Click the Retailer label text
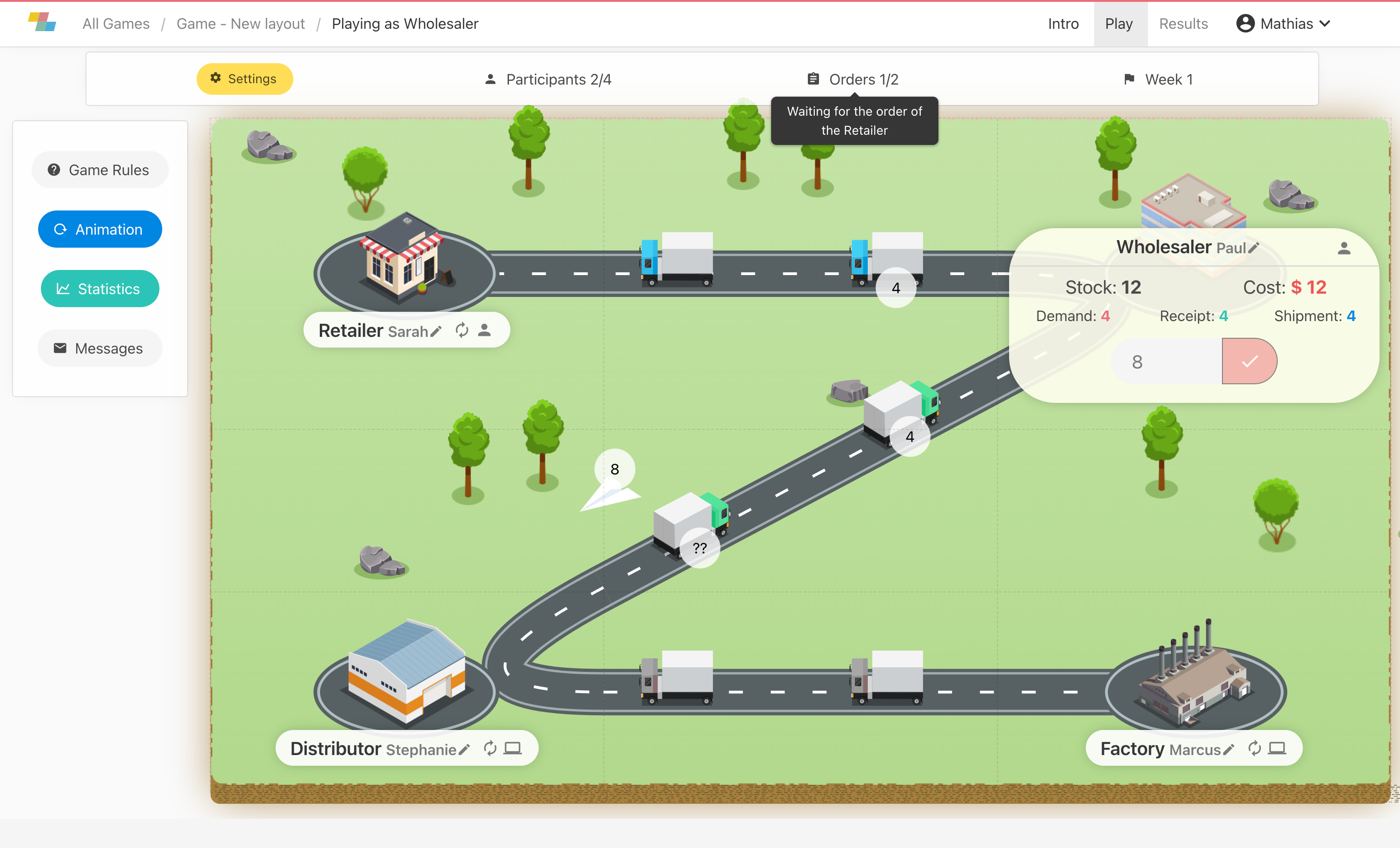This screenshot has height=848, width=1400. [x=350, y=330]
